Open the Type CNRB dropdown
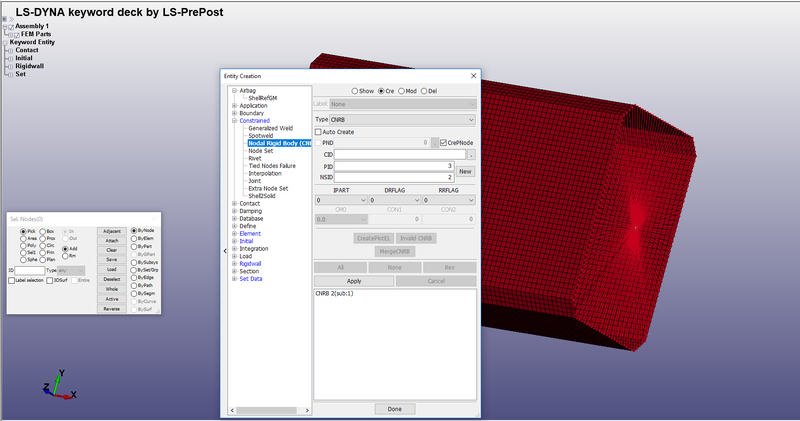Screen dimensions: 800x421 (403, 119)
